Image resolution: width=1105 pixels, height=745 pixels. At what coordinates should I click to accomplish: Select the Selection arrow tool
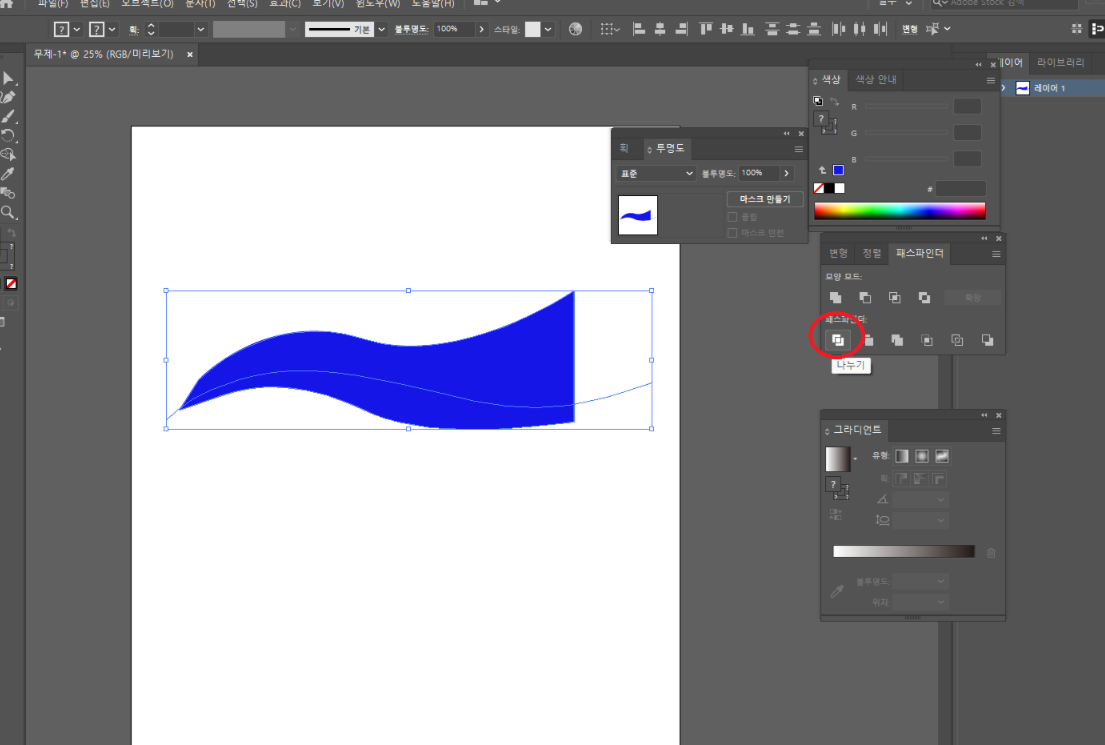coord(8,78)
